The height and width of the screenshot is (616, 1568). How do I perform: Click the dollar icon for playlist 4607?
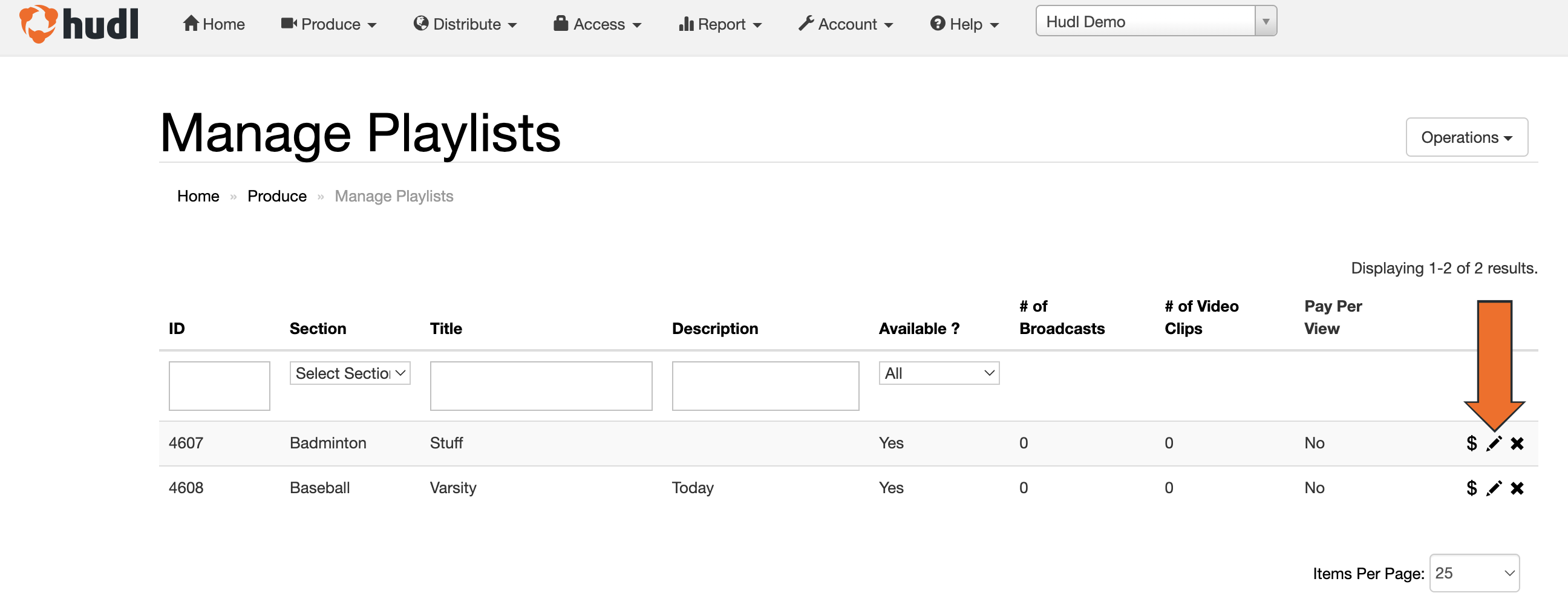point(1471,443)
